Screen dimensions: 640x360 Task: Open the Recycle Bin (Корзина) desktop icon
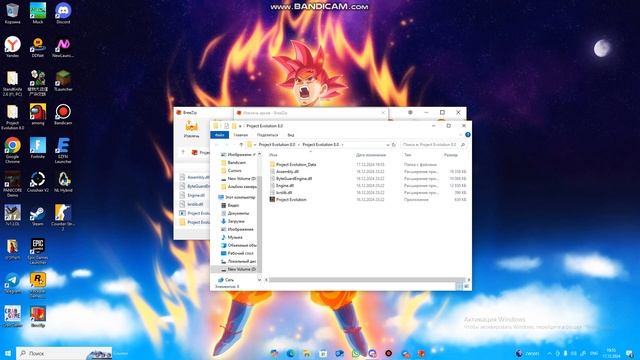[12, 13]
